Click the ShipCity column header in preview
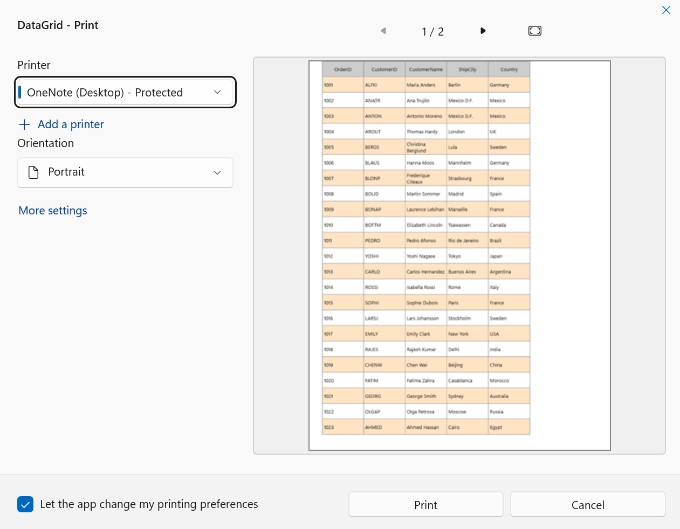This screenshot has height=529, width=680. (x=468, y=69)
